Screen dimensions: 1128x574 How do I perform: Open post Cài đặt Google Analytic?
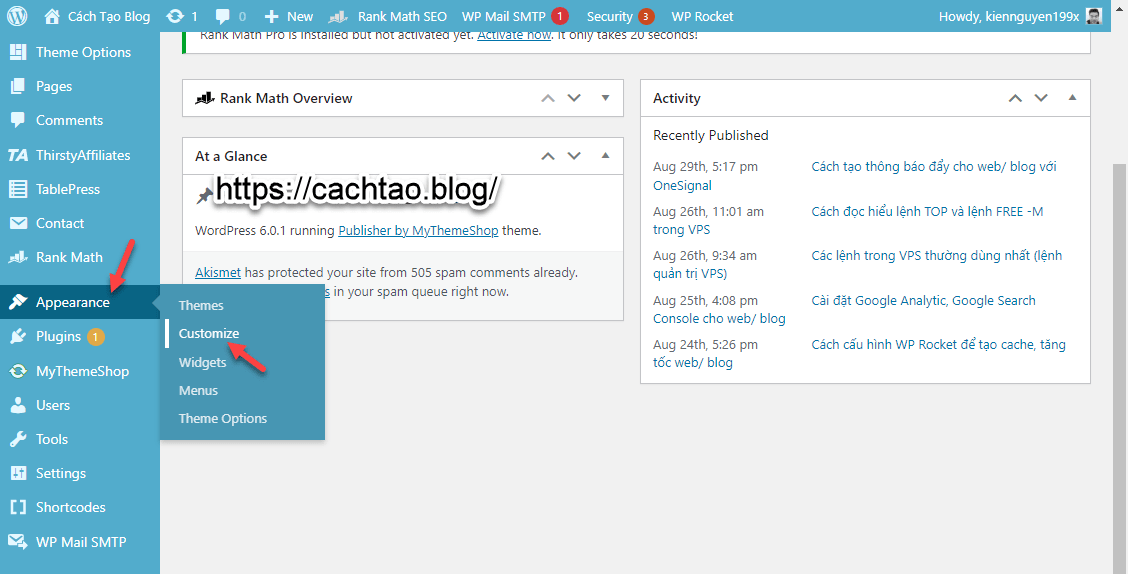924,301
